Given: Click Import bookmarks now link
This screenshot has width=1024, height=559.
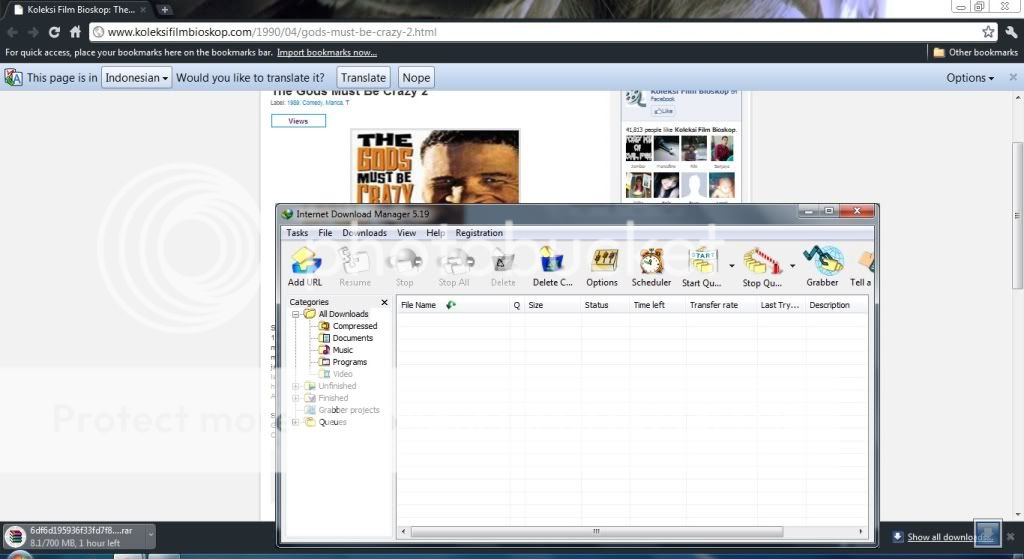Looking at the screenshot, I should (327, 52).
